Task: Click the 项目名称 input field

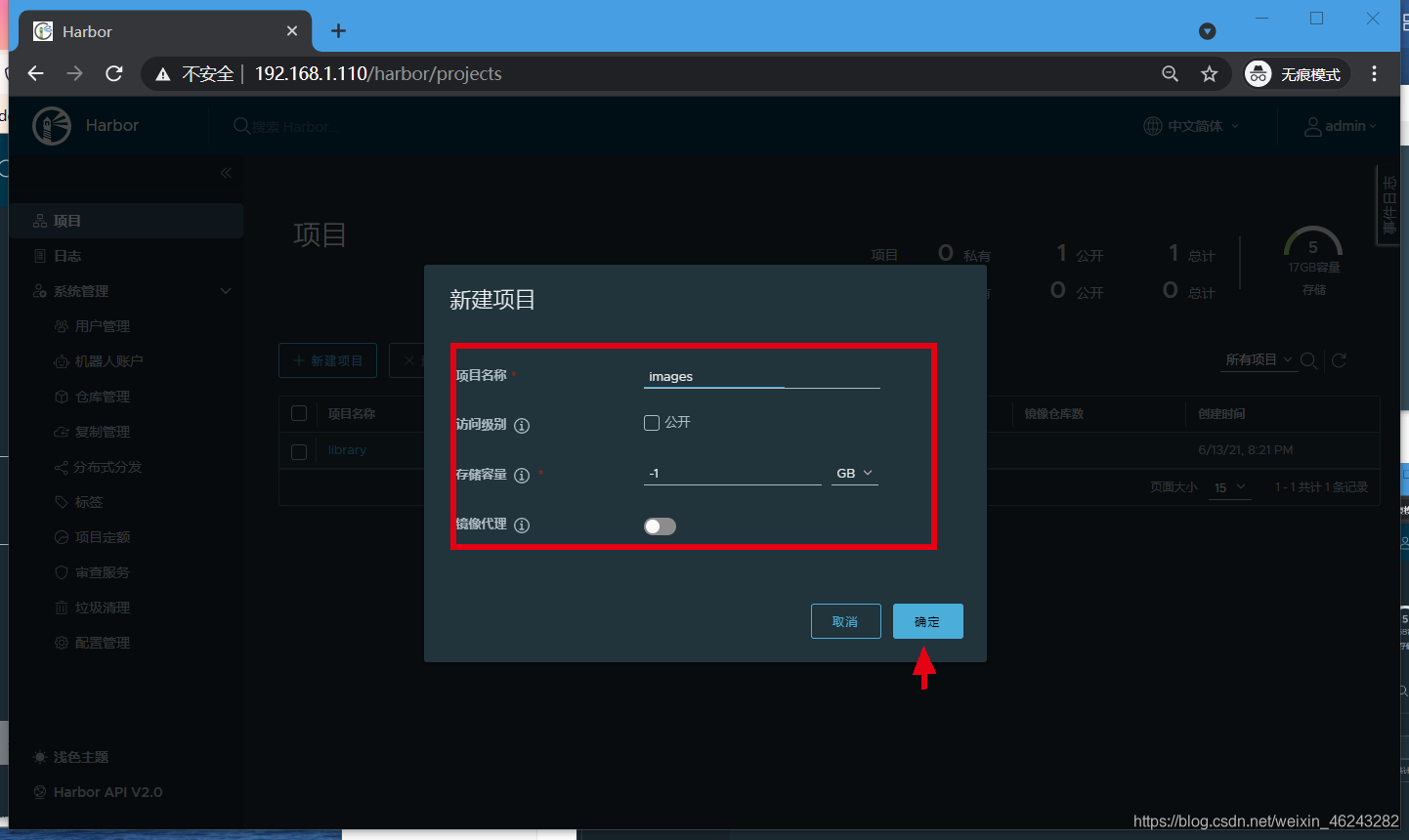Action: click(x=762, y=376)
